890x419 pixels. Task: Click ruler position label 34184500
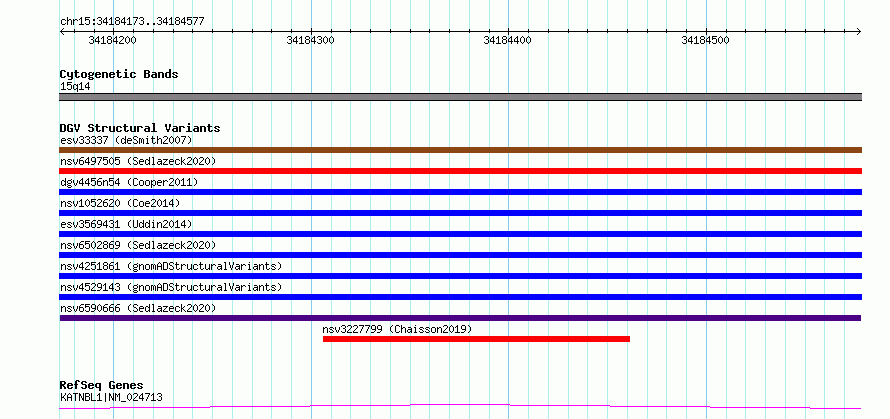pos(706,40)
